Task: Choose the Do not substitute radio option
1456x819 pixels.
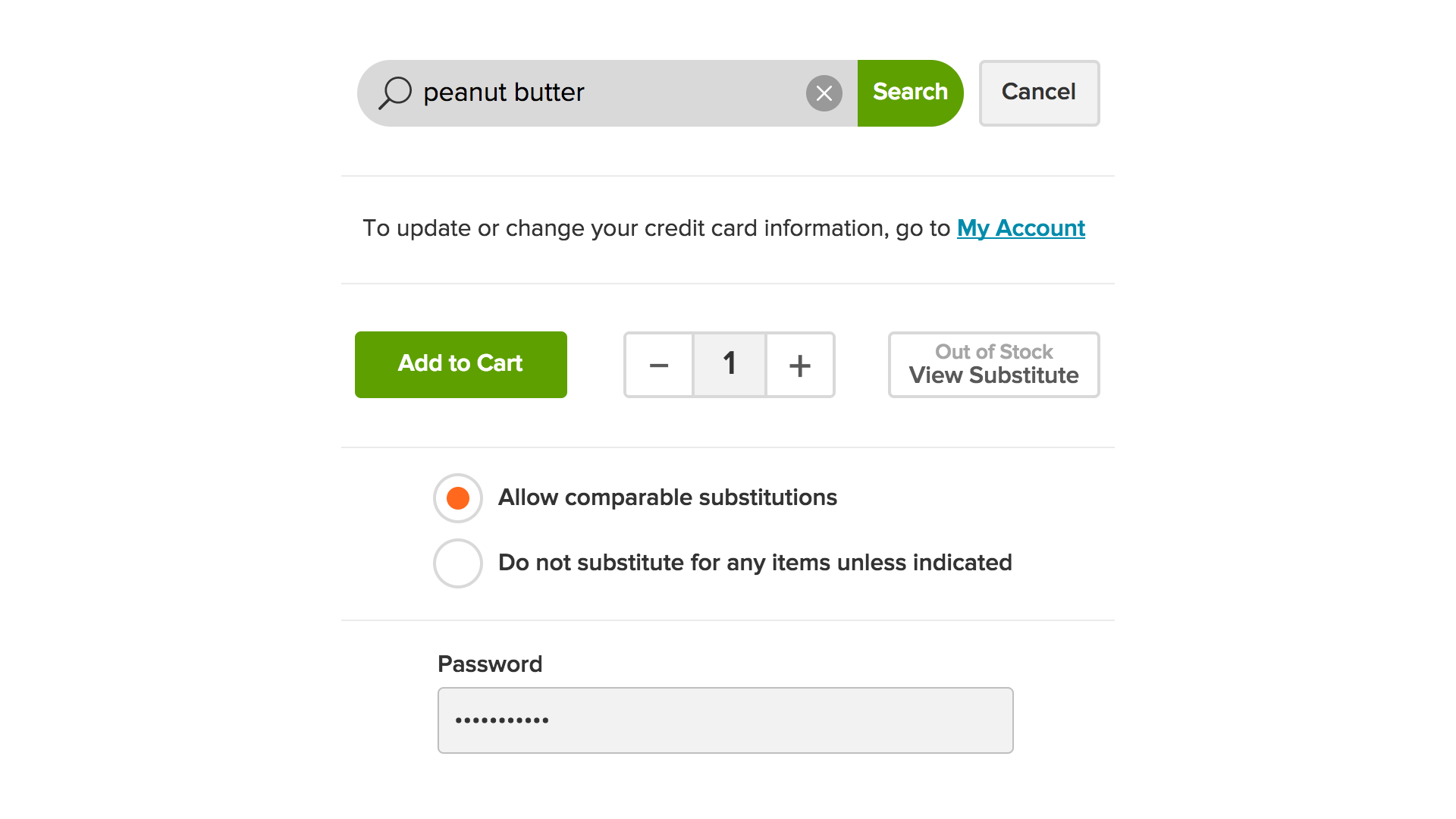Action: coord(458,563)
